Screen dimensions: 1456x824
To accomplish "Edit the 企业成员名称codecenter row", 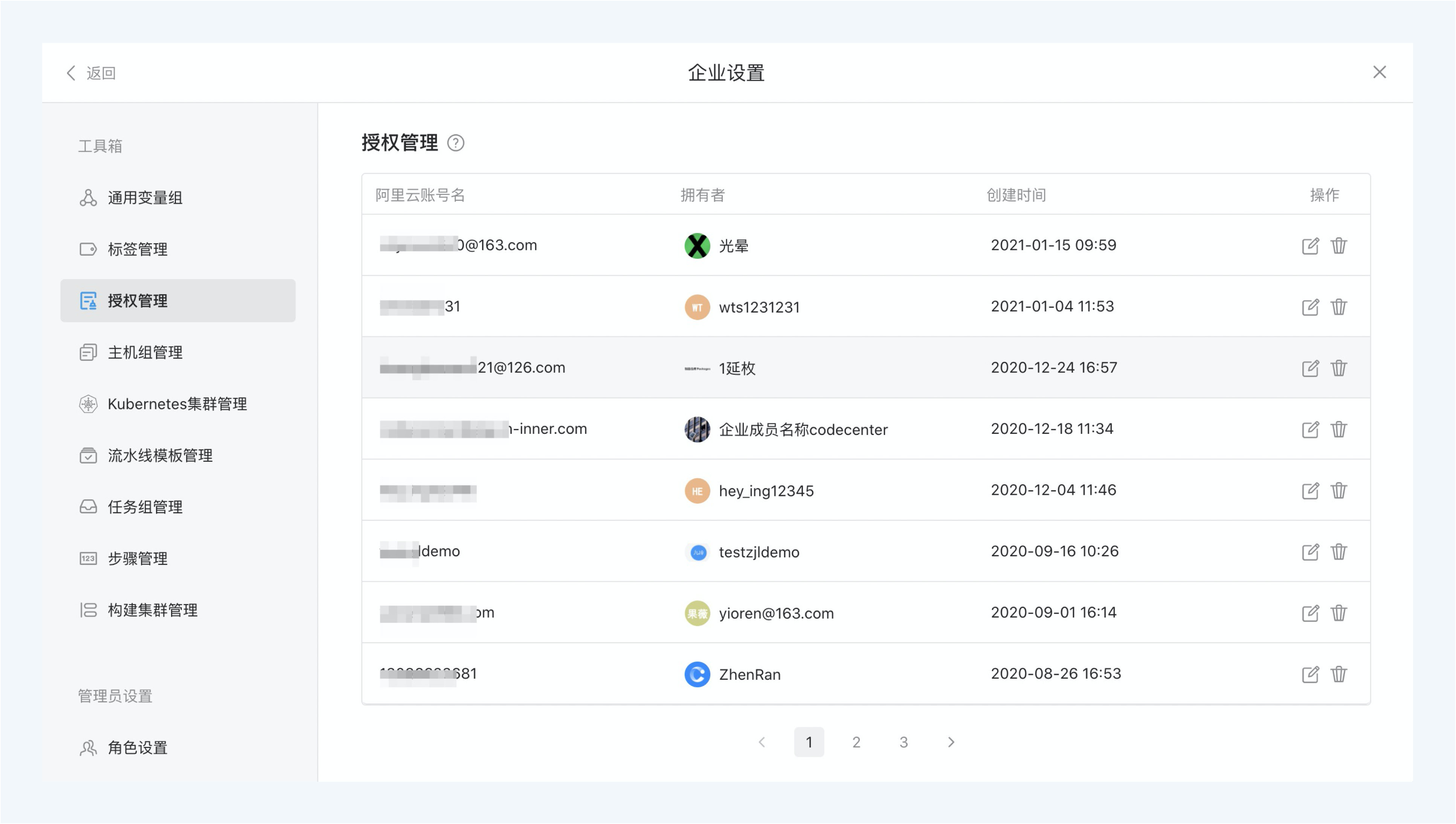I will 1310,429.
